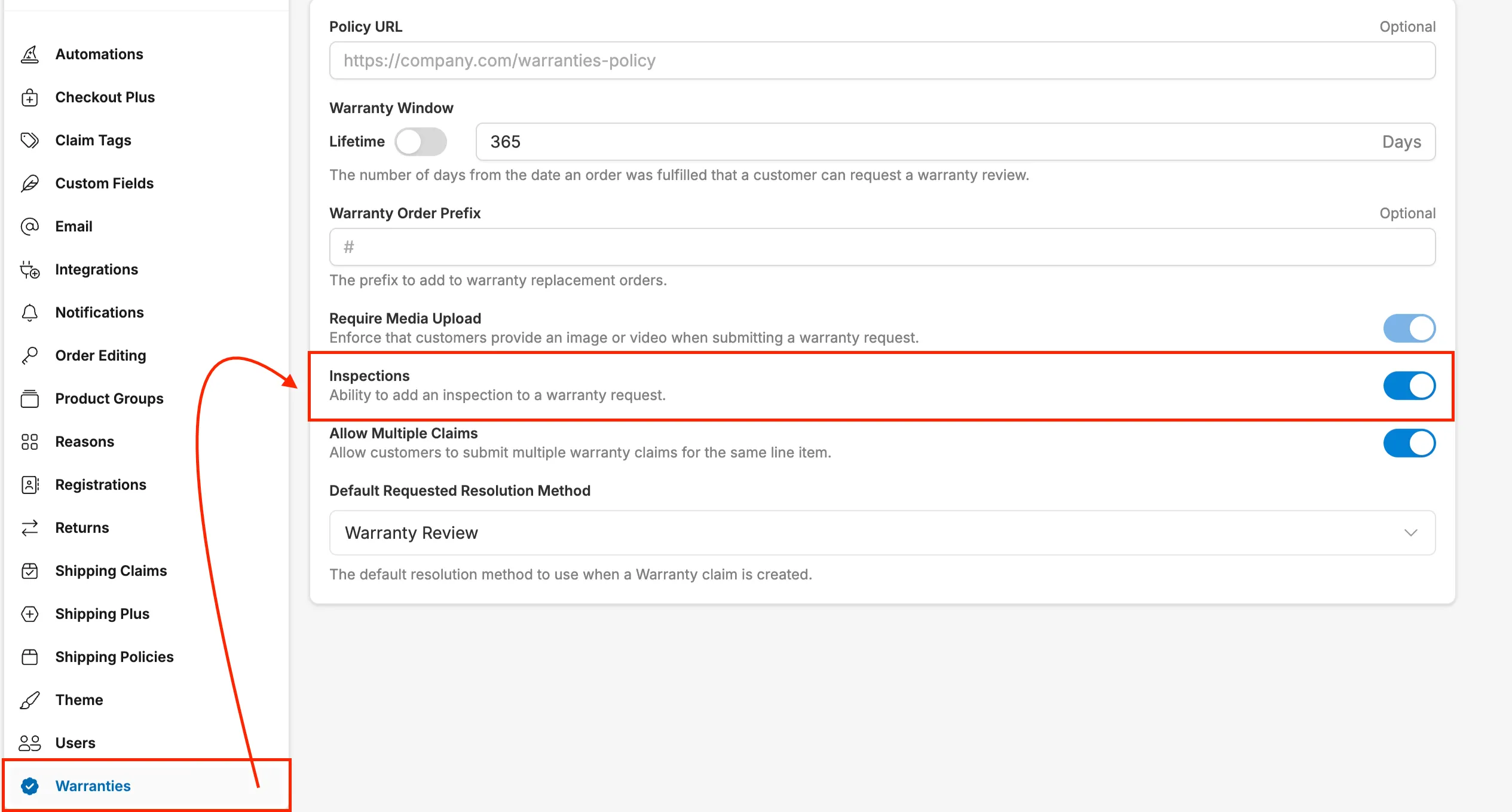Enable the Lifetime warranty toggle
This screenshot has width=1512, height=812.
click(x=420, y=142)
